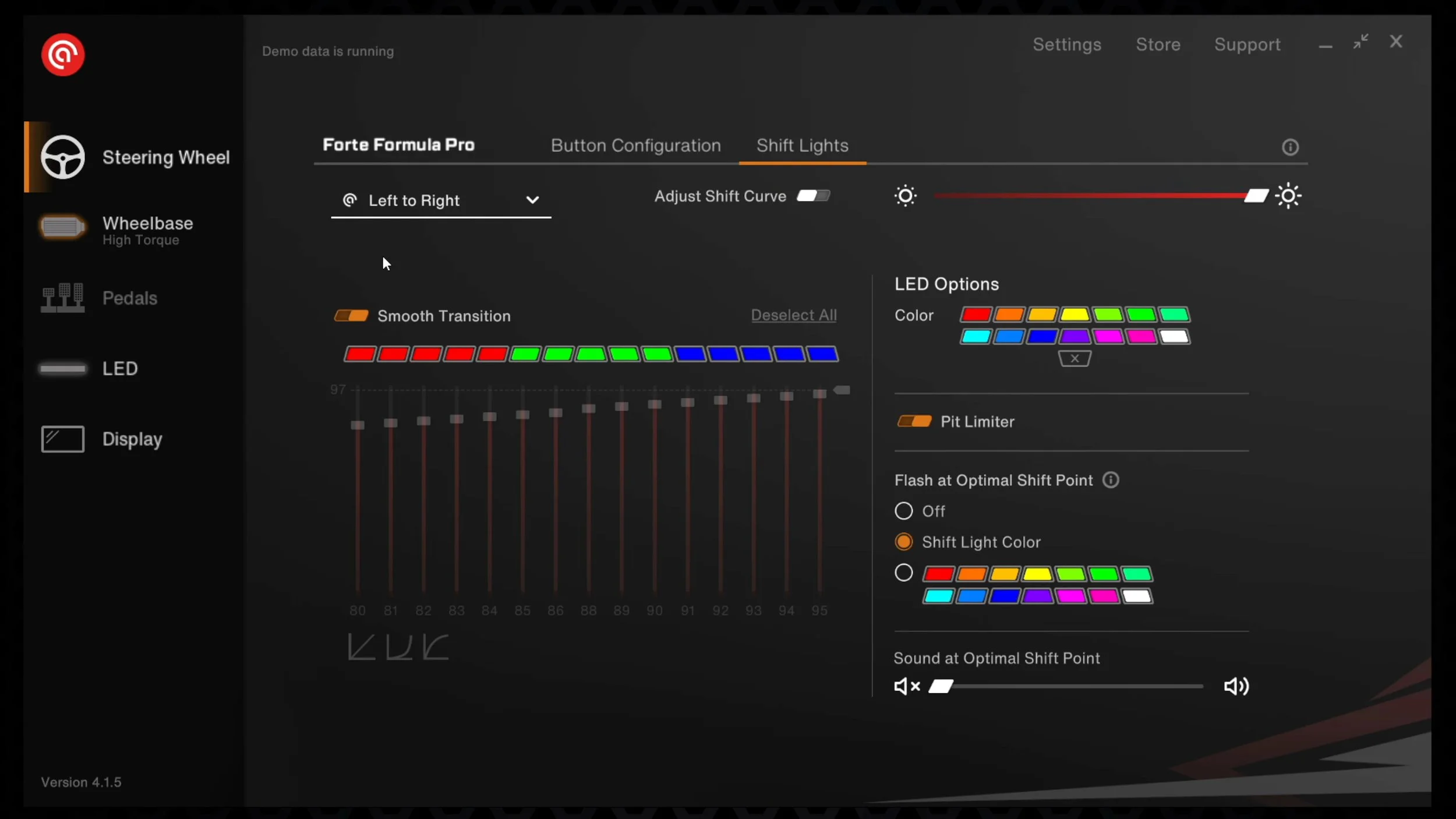Image resolution: width=1456 pixels, height=819 pixels.
Task: Click the Deselect All link
Action: [794, 315]
